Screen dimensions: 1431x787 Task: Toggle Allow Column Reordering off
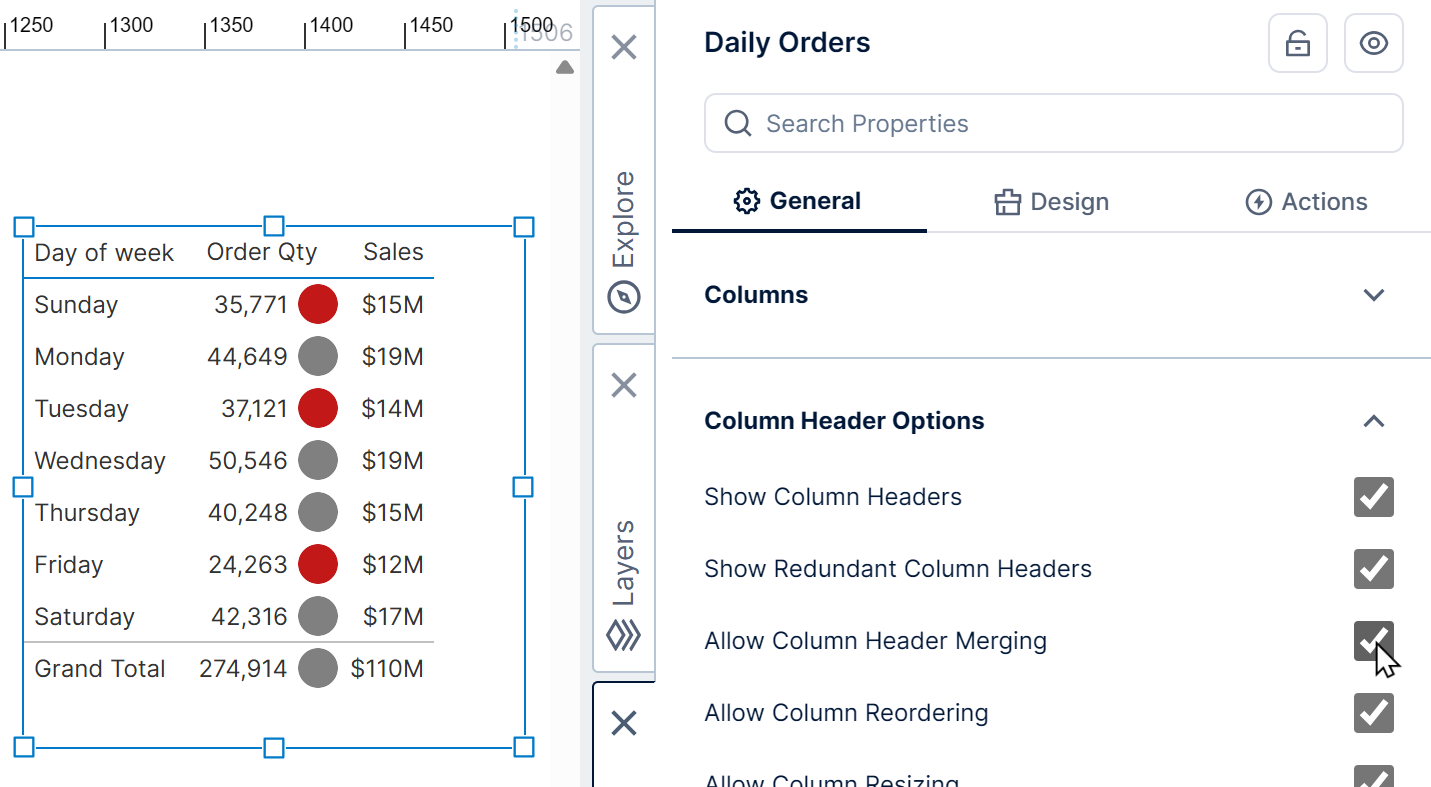click(1373, 713)
